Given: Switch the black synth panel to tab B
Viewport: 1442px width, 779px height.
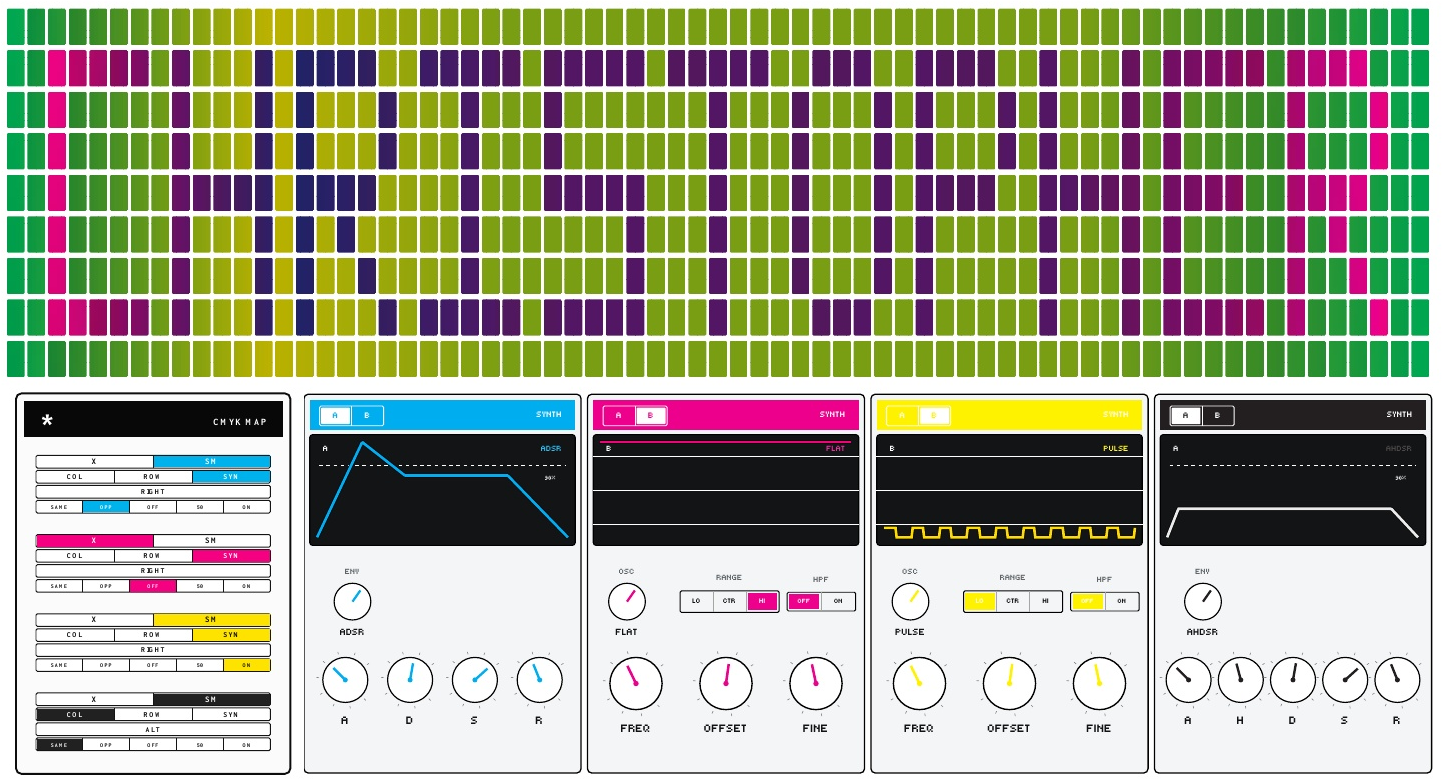Looking at the screenshot, I should [1217, 415].
